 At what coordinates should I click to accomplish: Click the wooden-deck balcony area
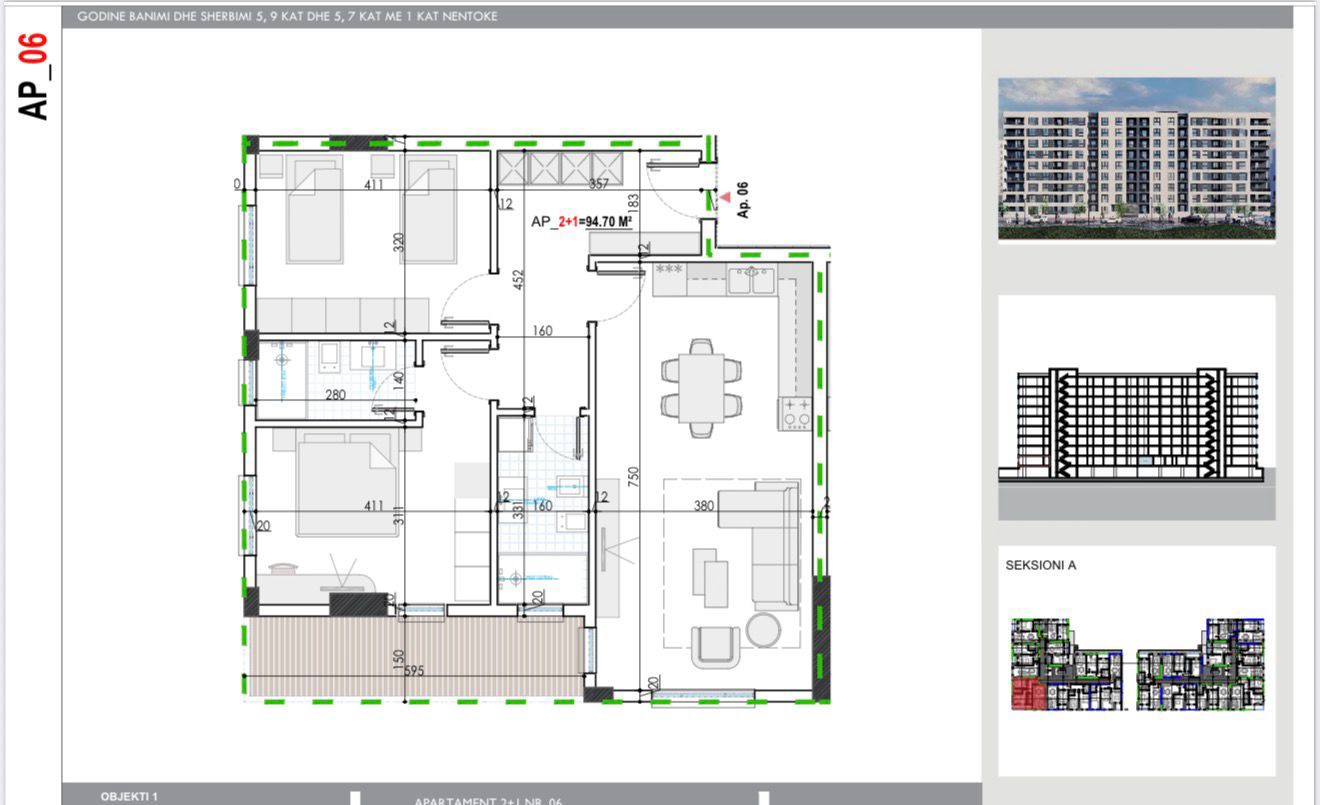[415, 656]
